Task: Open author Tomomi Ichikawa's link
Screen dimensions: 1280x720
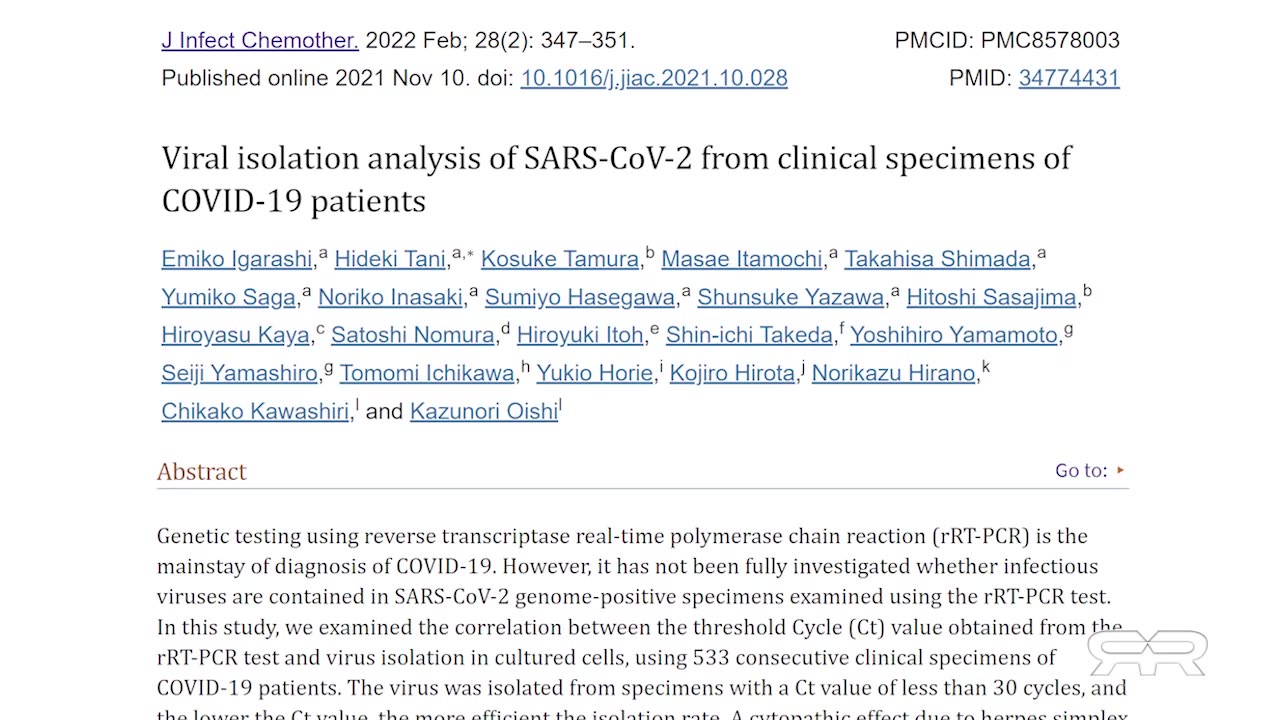Action: pyautogui.click(x=426, y=373)
